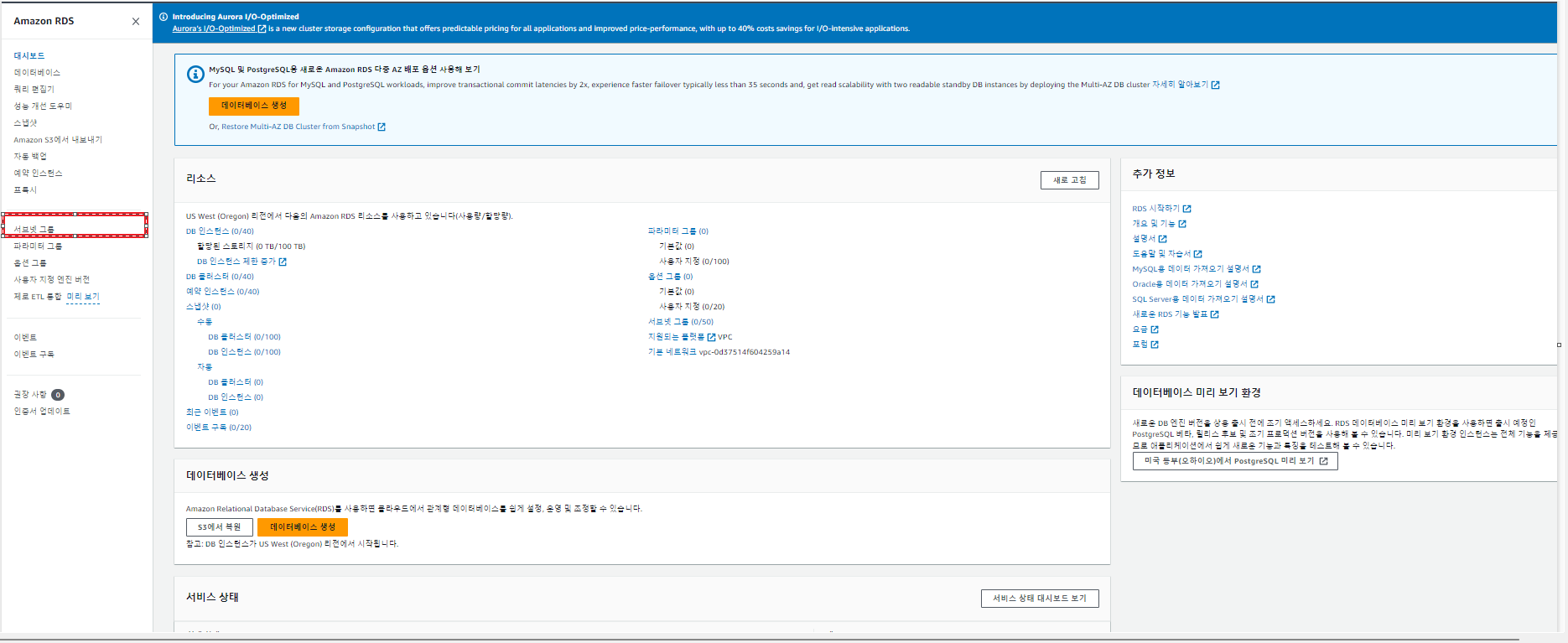Click 파라미터 그룹 (0) resource link
1568x643 pixels.
(678, 231)
